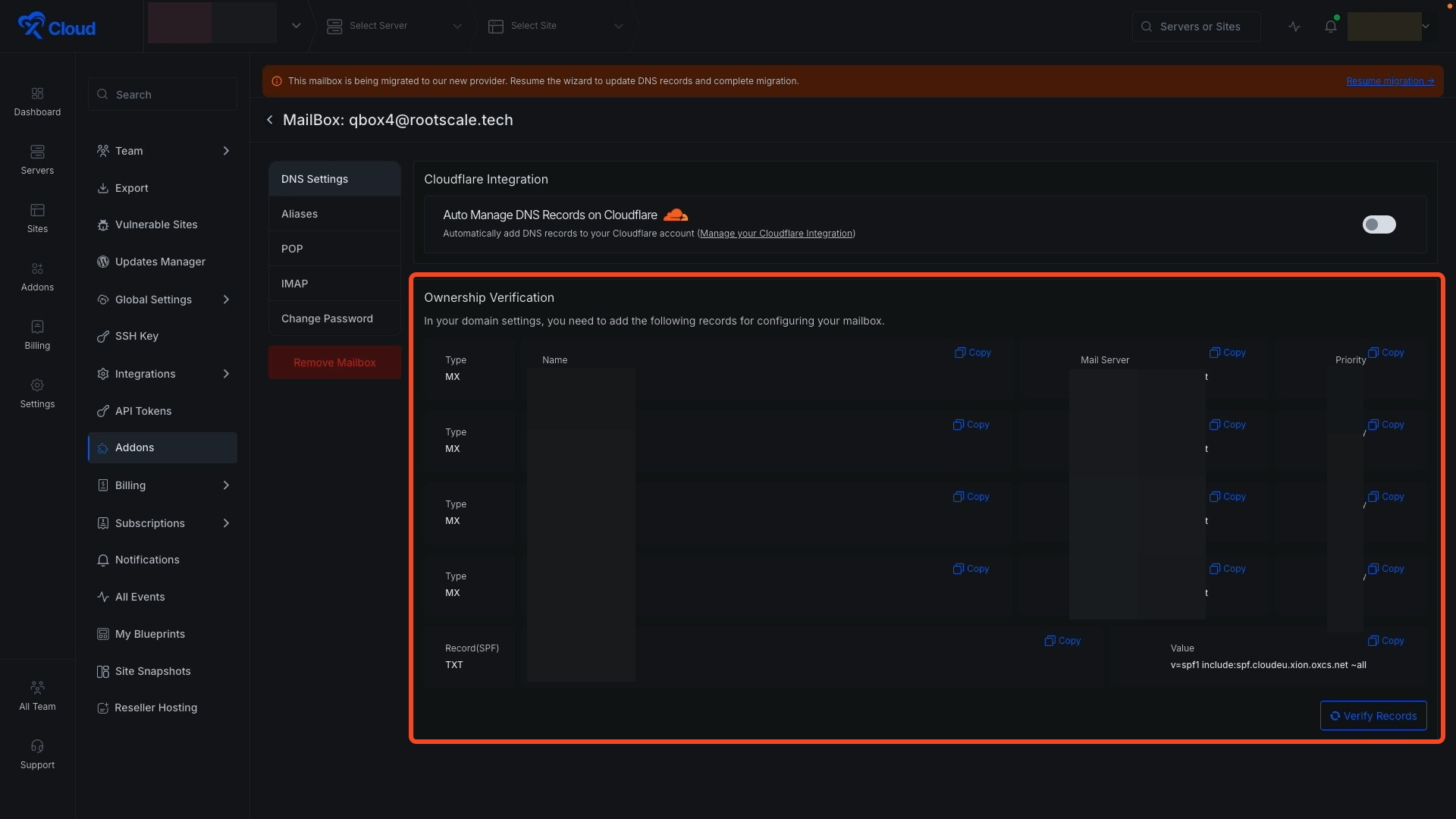The width and height of the screenshot is (1456, 819).
Task: Toggle Auto Manage DNS Records on Cloudflare
Action: click(1379, 224)
